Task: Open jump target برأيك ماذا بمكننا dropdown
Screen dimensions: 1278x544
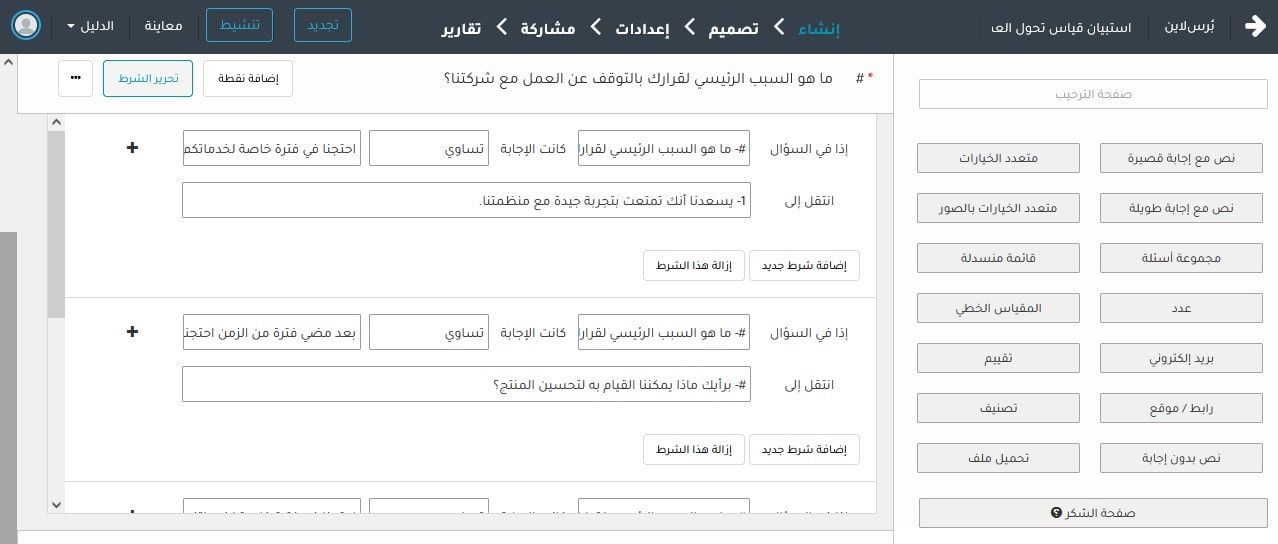Action: [466, 384]
